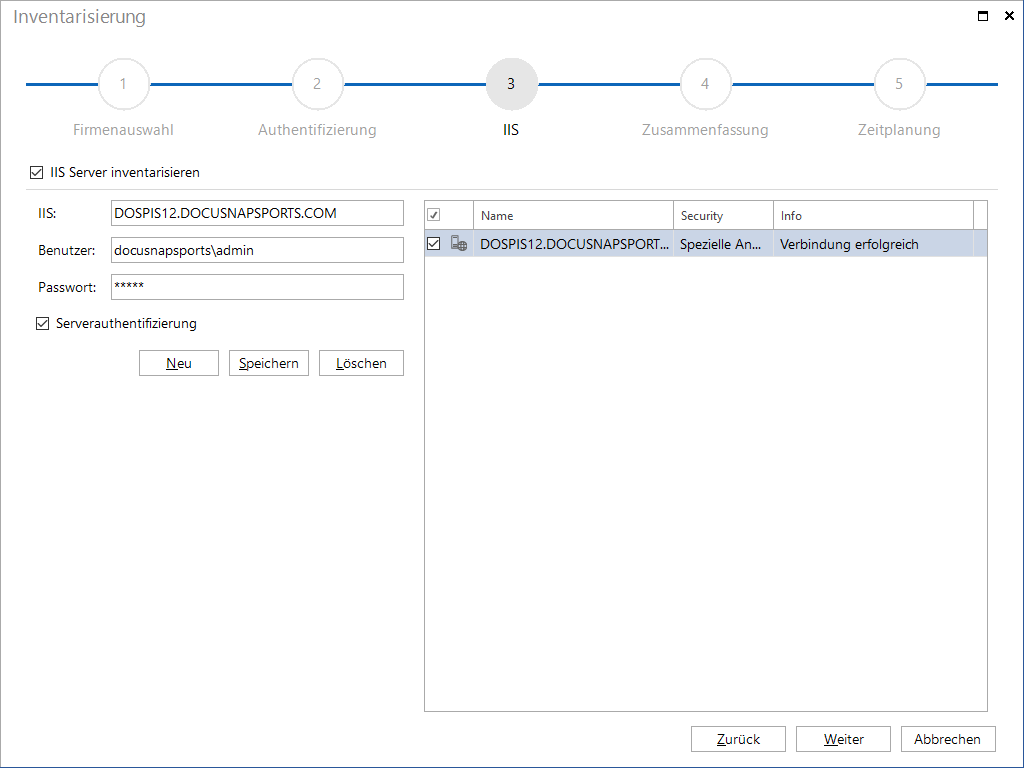
Task: Cancel with the Abbrechen button
Action: tap(948, 739)
